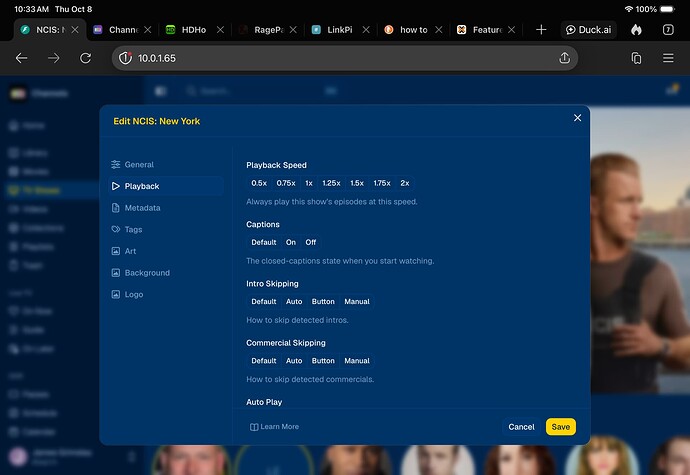Viewport: 690px width, 475px height.
Task: Set Commercial Skipping to Auto
Action: point(294,361)
